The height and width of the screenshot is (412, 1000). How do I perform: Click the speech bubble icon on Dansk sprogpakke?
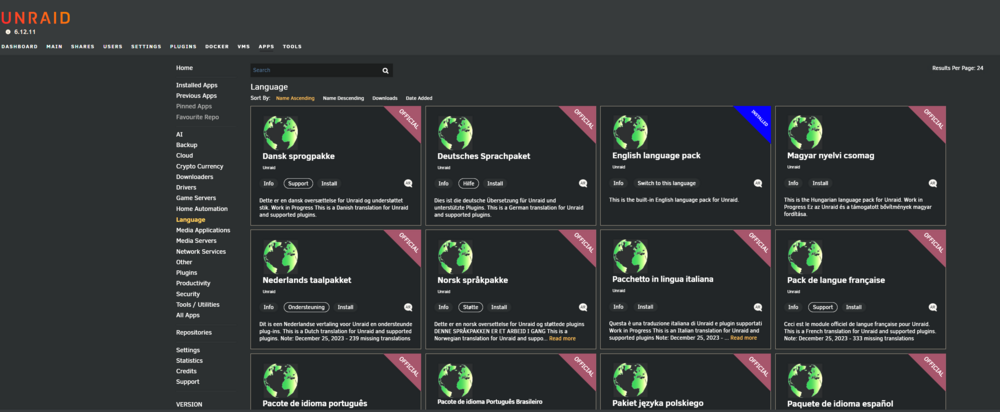(408, 183)
